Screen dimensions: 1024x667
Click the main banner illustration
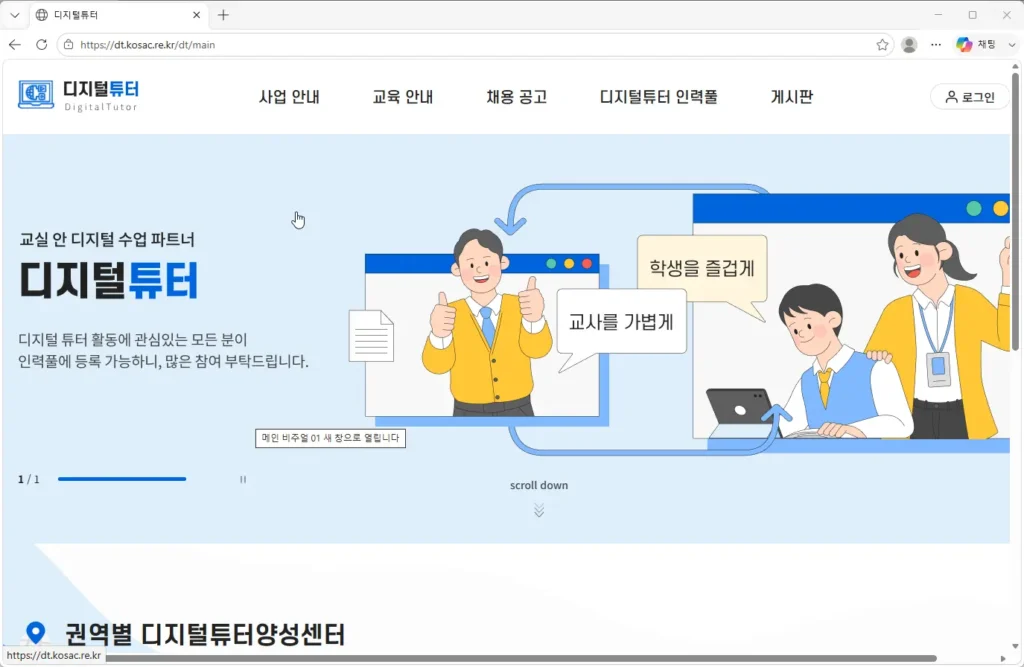click(679, 320)
